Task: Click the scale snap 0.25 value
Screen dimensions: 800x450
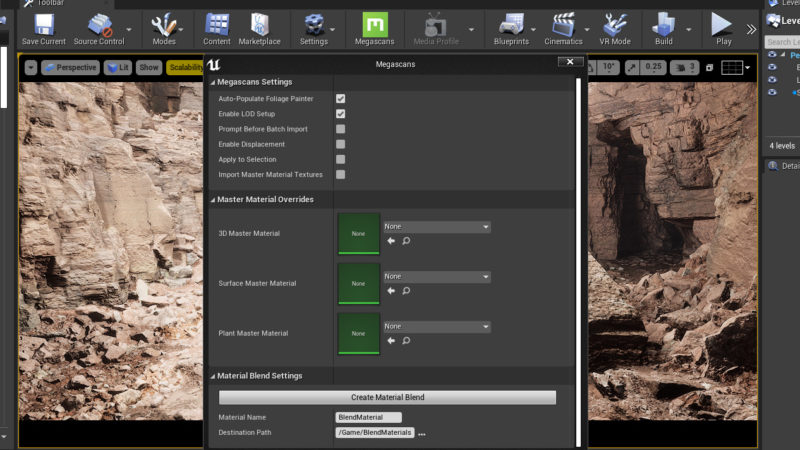Action: tap(653, 67)
